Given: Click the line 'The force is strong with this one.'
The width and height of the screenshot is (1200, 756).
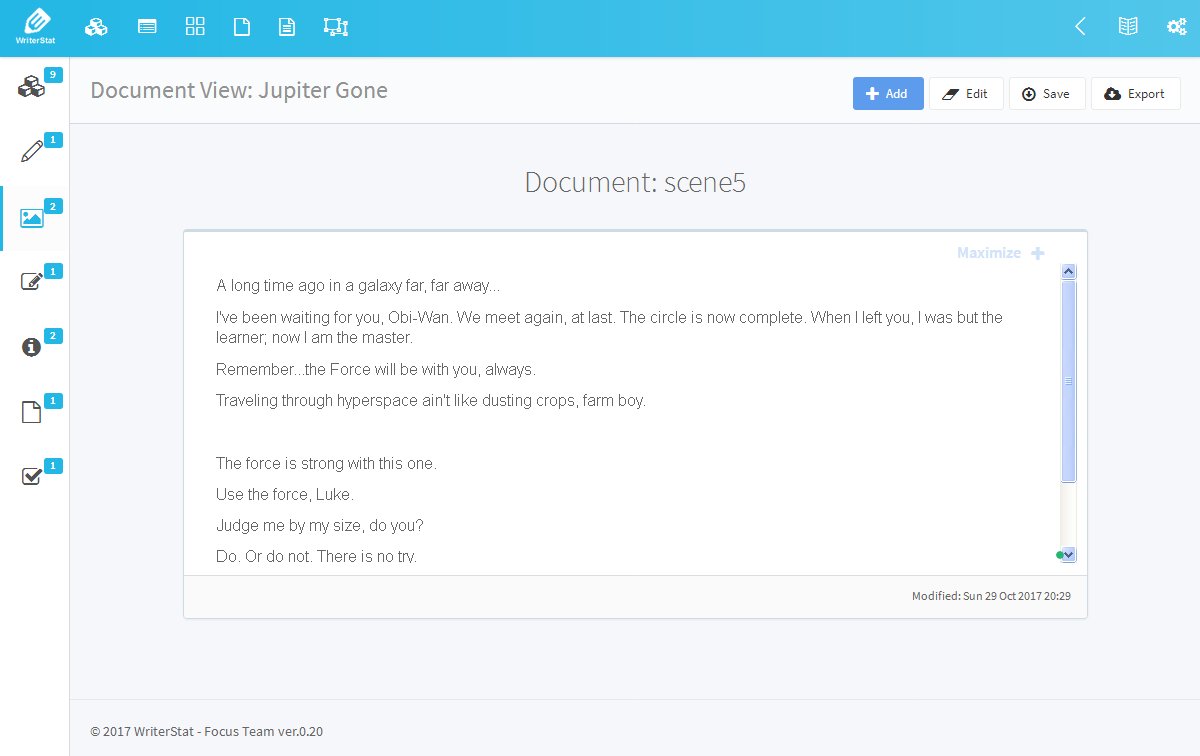Looking at the screenshot, I should point(326,464).
